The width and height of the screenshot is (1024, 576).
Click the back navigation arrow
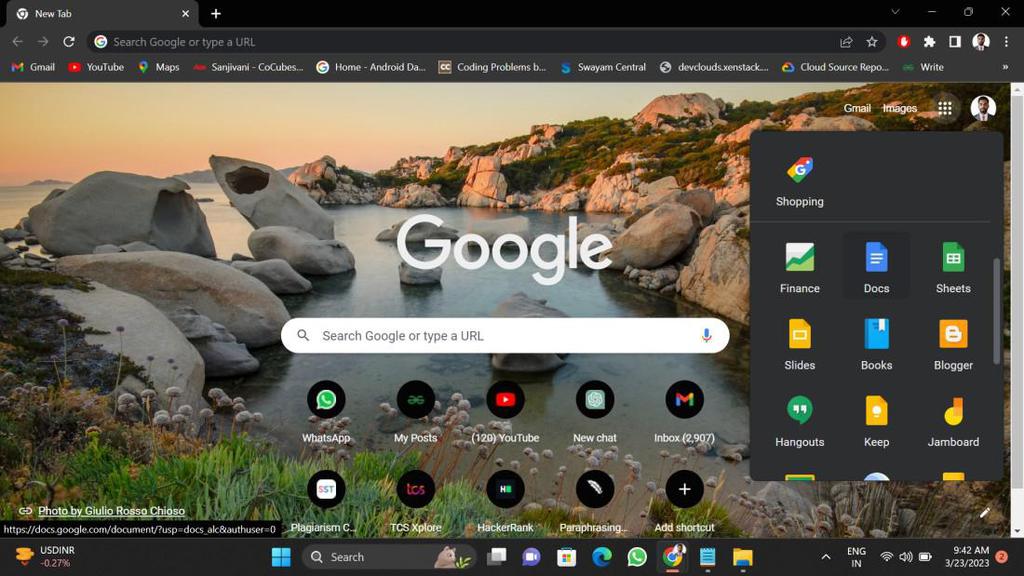(x=18, y=42)
